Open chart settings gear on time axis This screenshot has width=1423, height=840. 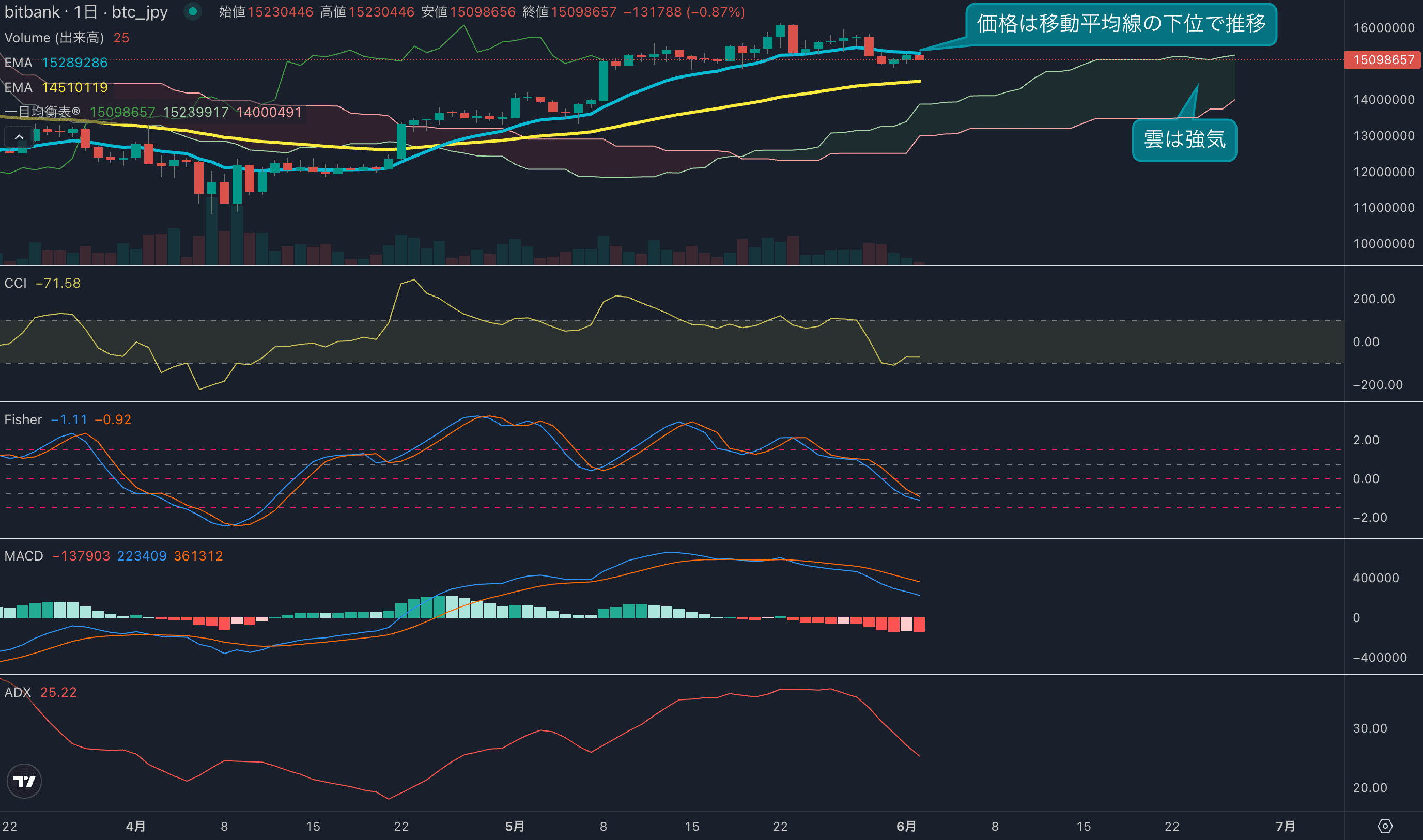tap(1385, 826)
